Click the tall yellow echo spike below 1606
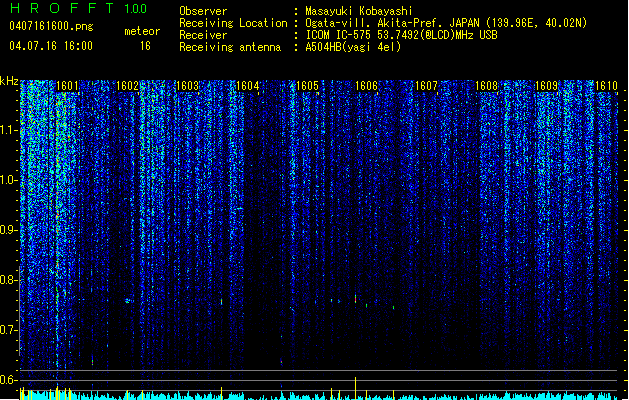 355,388
